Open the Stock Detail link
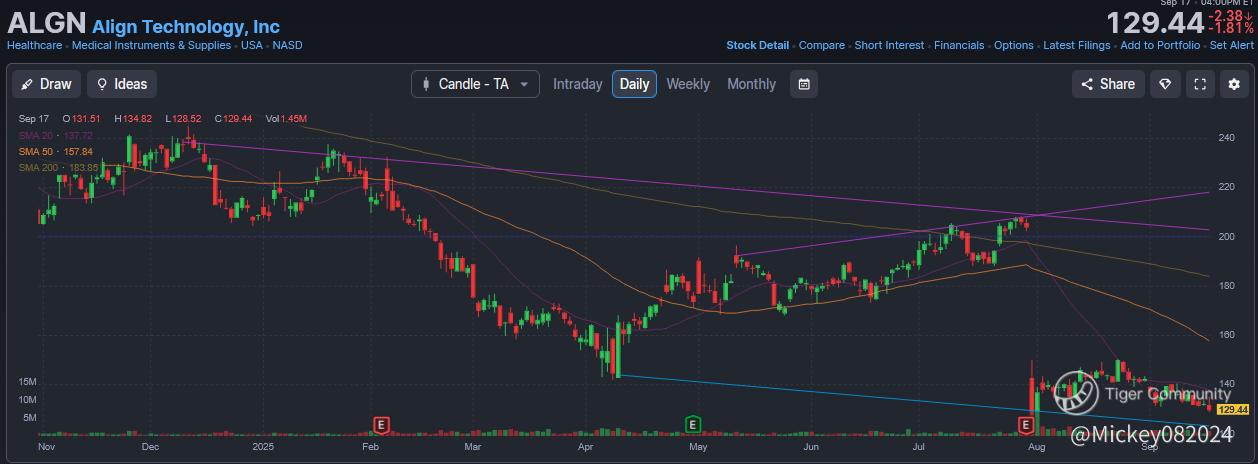The height and width of the screenshot is (464, 1258). coord(757,45)
